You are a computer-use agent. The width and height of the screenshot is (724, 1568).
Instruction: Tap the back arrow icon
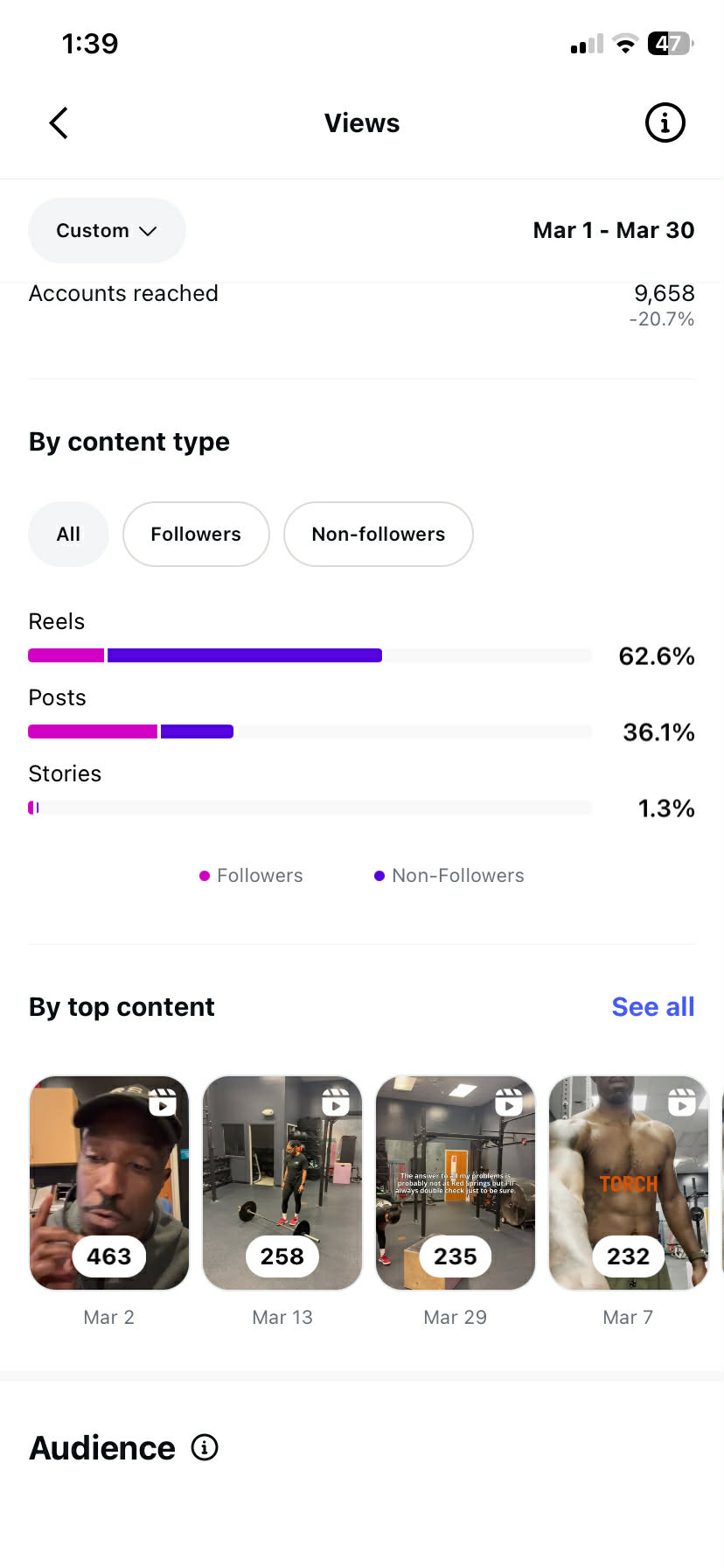coord(59,123)
